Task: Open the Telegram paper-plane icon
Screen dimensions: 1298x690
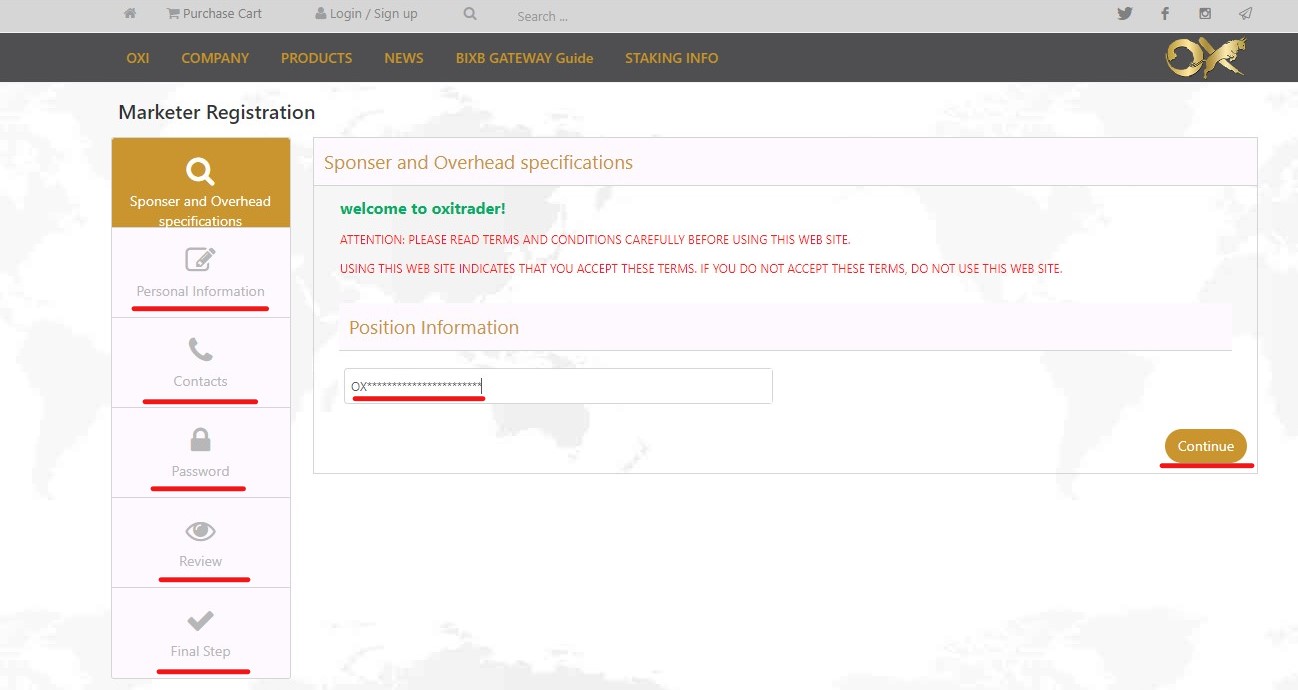Action: [x=1245, y=14]
